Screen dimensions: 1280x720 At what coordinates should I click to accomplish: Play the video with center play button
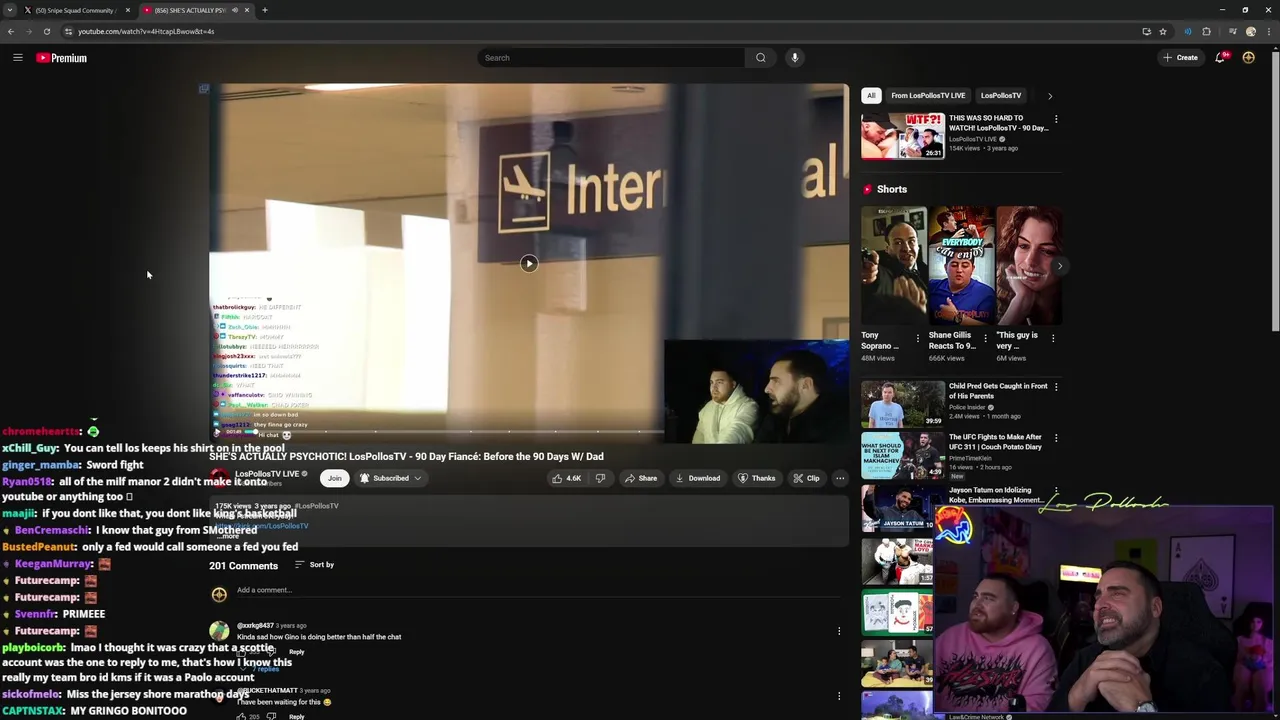pos(529,264)
